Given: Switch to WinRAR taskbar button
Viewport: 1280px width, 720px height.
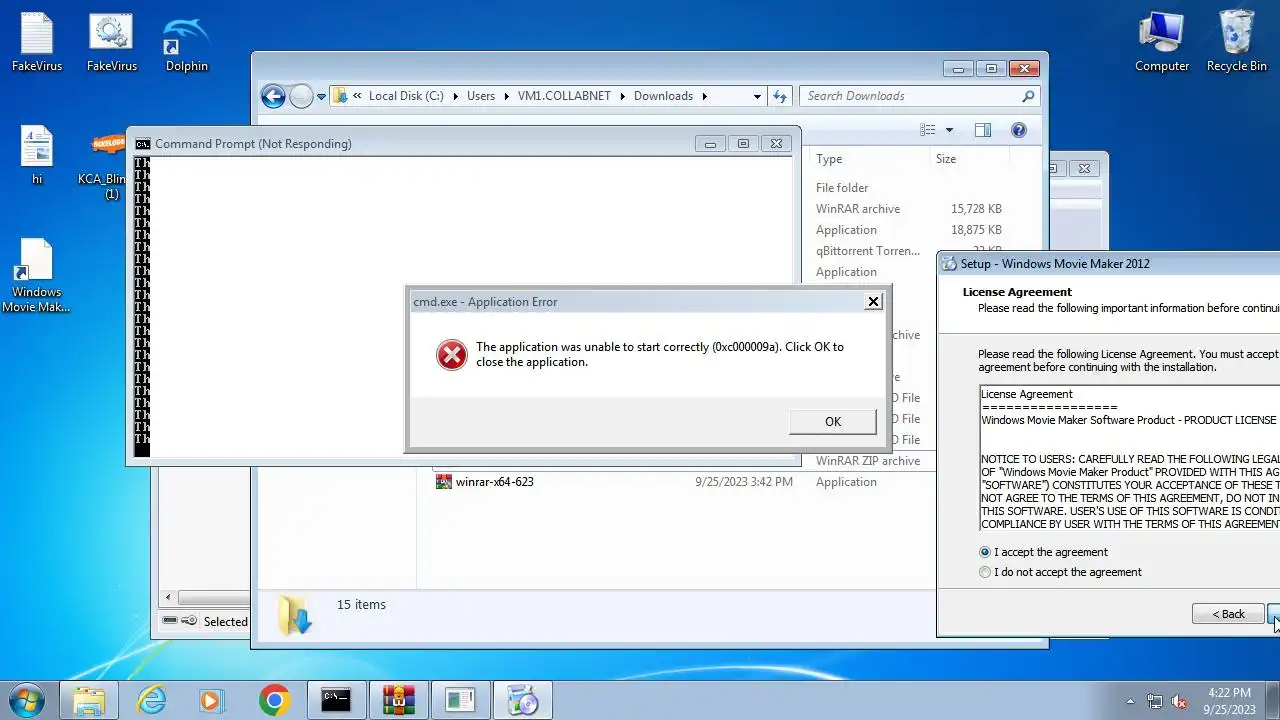Looking at the screenshot, I should tap(398, 700).
